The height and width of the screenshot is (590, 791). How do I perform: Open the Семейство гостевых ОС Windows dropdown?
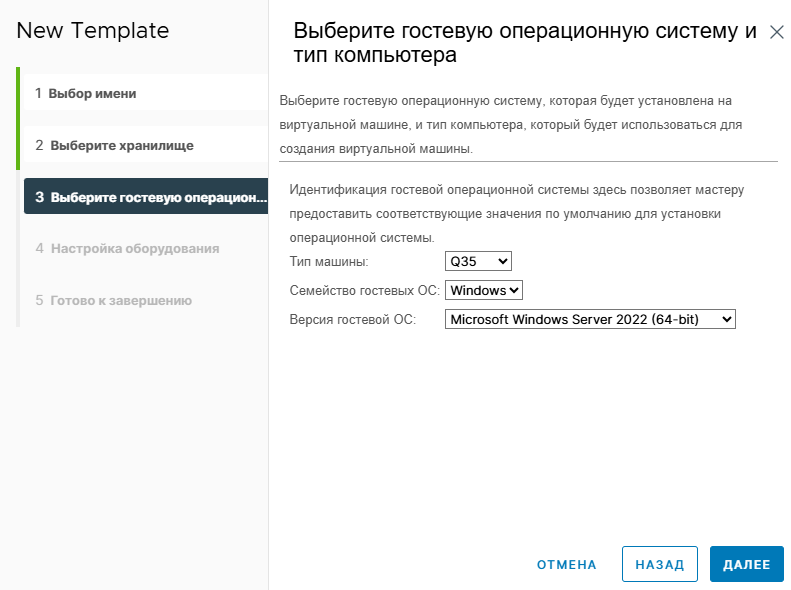point(484,290)
